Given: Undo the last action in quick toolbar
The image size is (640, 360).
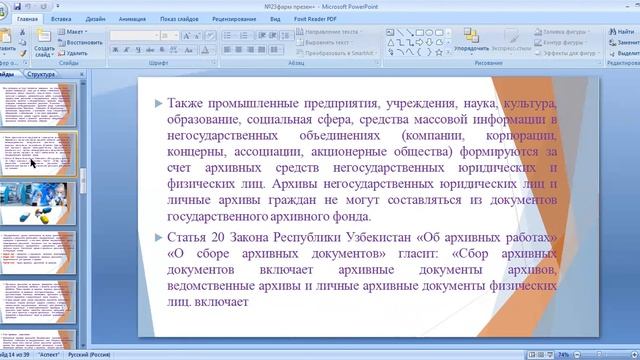Looking at the screenshot, I should (x=29, y=7).
